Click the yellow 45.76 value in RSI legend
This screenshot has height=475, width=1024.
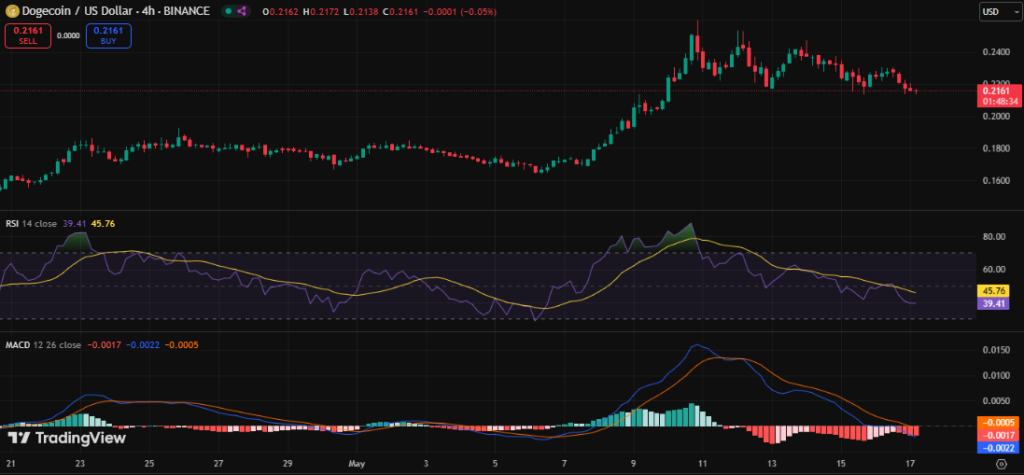tap(103, 223)
